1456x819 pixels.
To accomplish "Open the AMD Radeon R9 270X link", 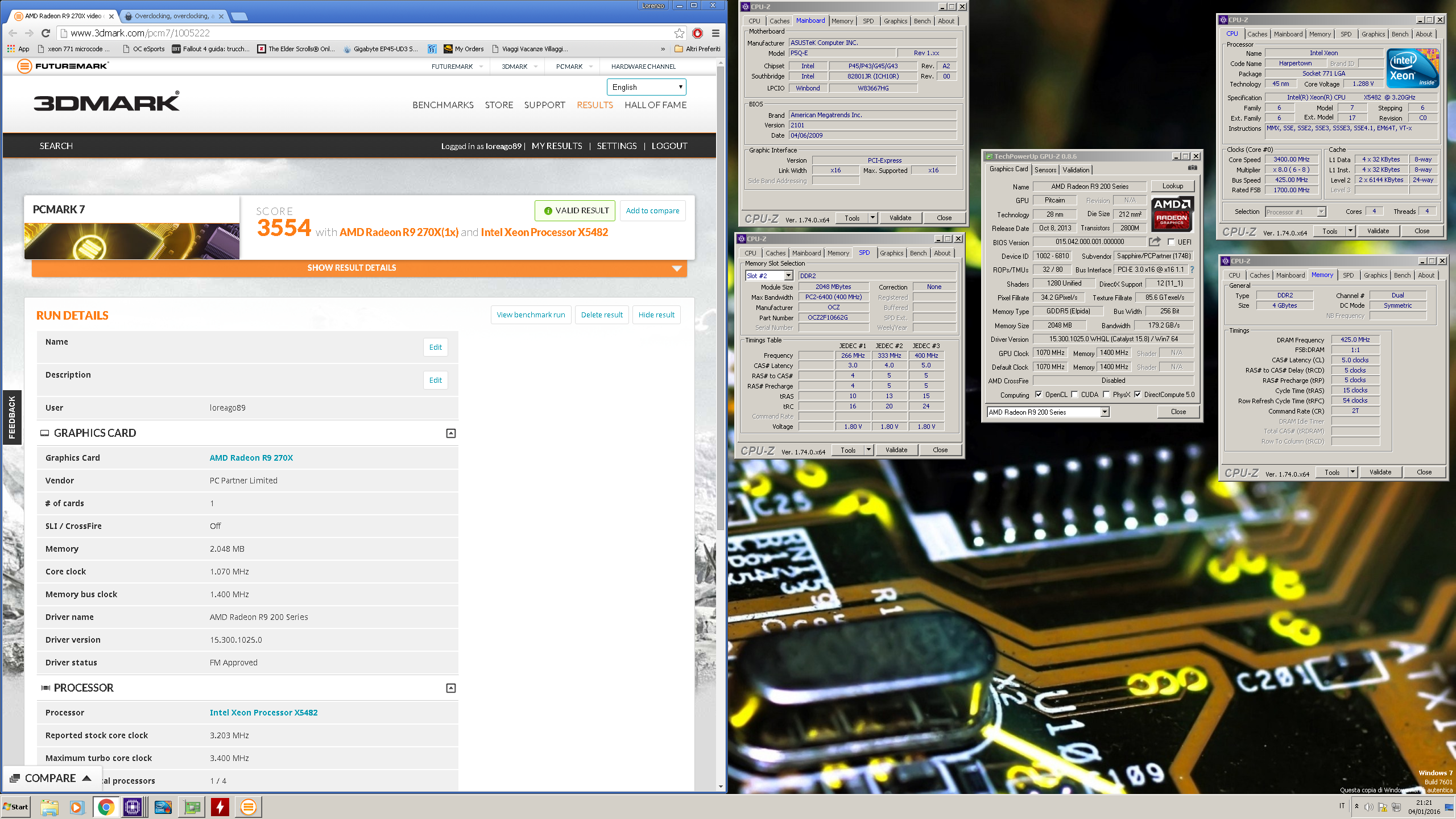I will pyautogui.click(x=251, y=458).
